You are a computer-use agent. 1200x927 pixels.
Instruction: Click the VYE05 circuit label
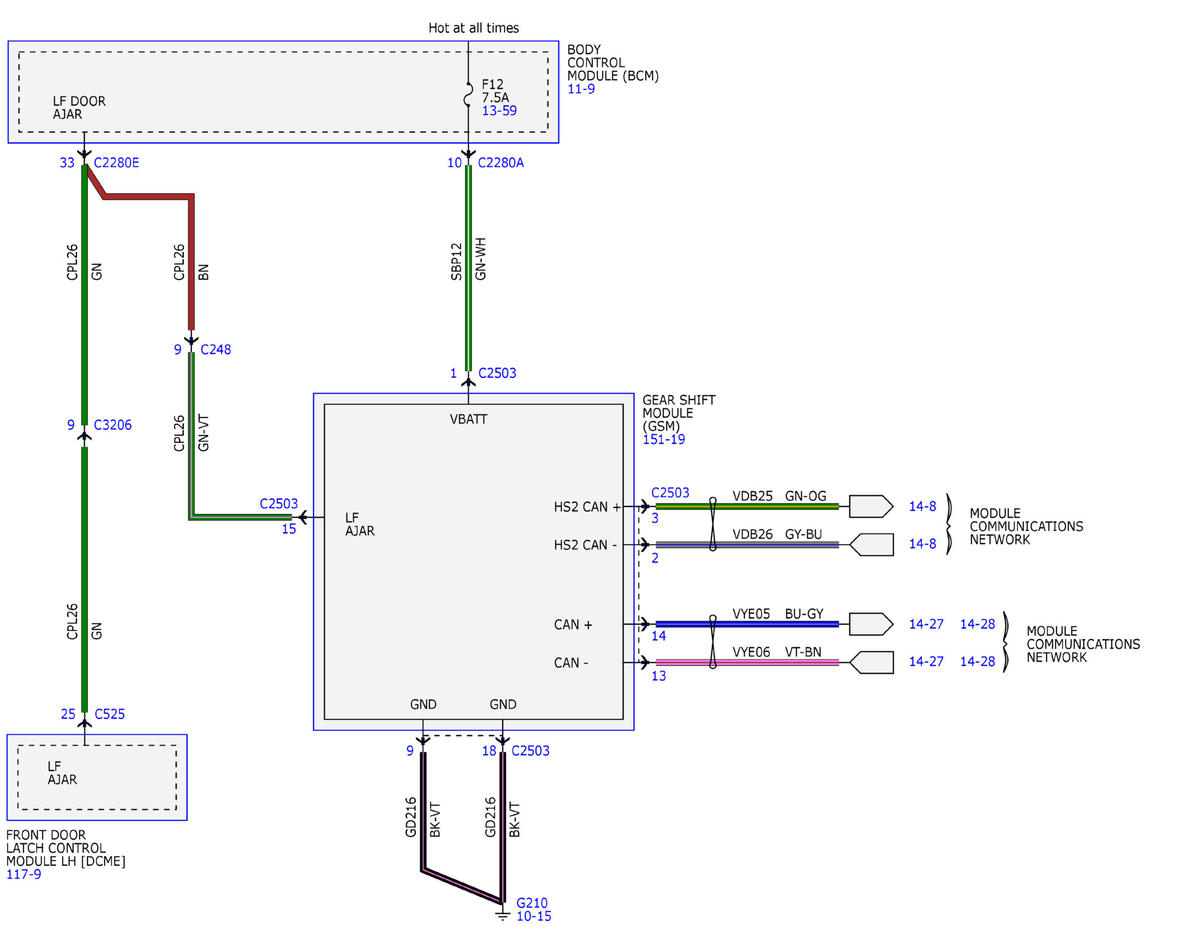coord(753,614)
